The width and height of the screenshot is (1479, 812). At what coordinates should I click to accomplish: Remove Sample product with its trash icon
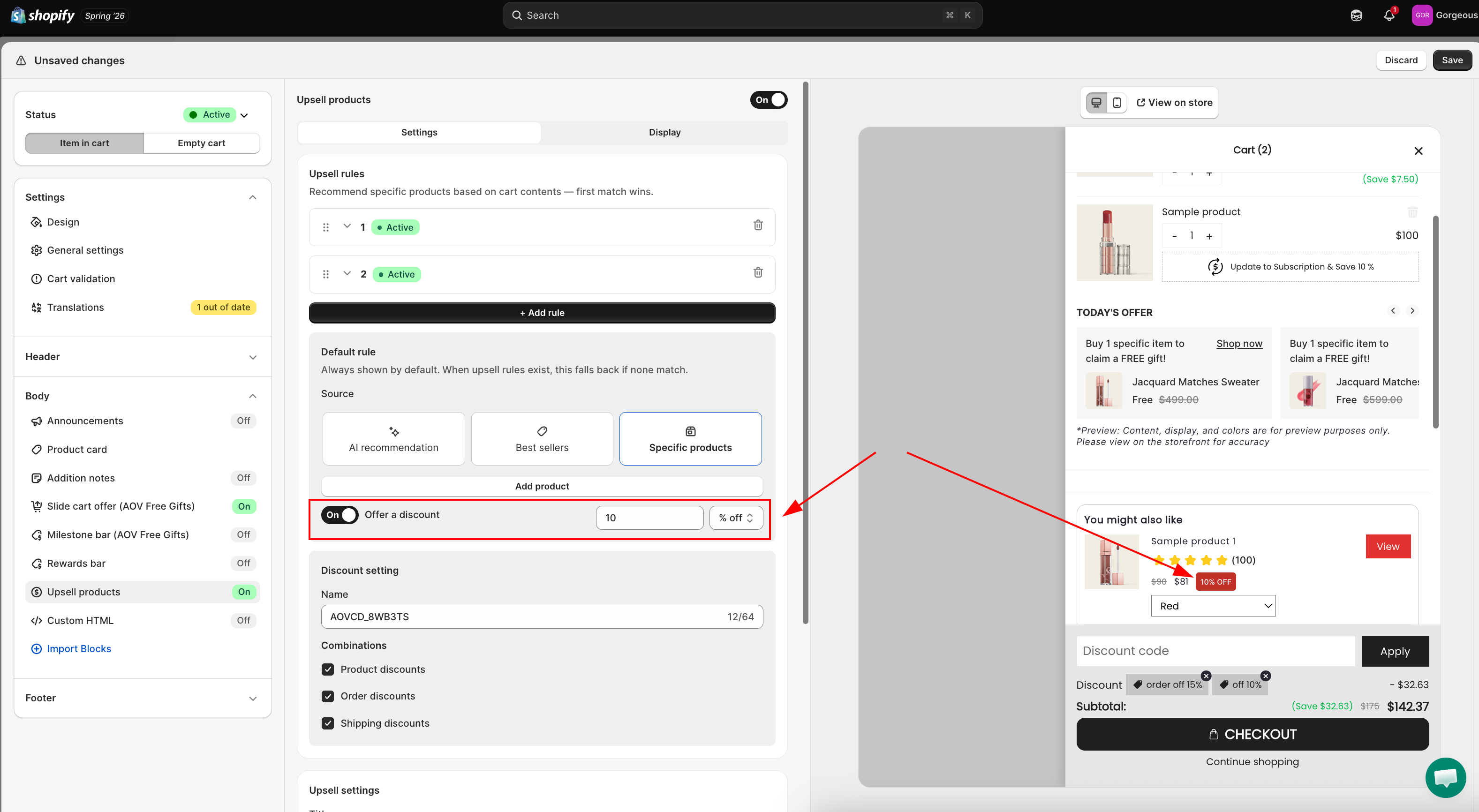pyautogui.click(x=1412, y=212)
